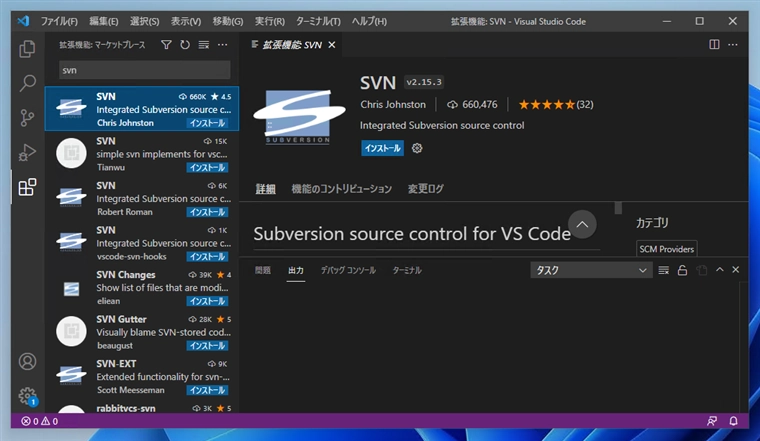Split the editor to the right
The height and width of the screenshot is (441, 760).
[x=714, y=45]
